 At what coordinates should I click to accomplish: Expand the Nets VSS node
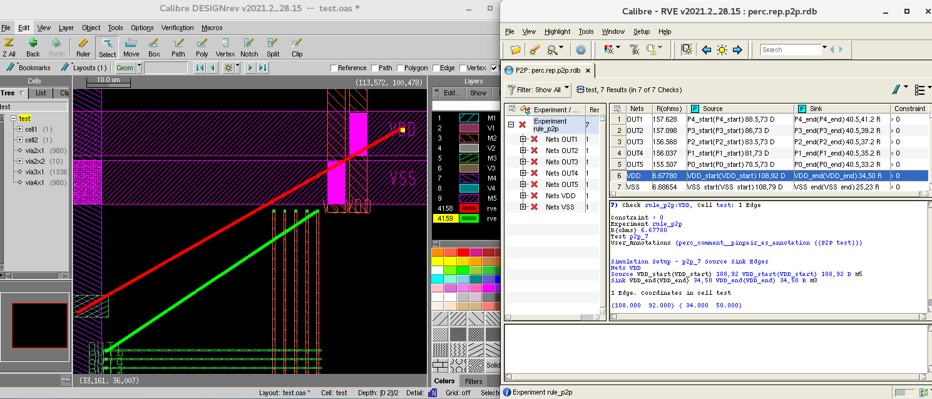[524, 206]
